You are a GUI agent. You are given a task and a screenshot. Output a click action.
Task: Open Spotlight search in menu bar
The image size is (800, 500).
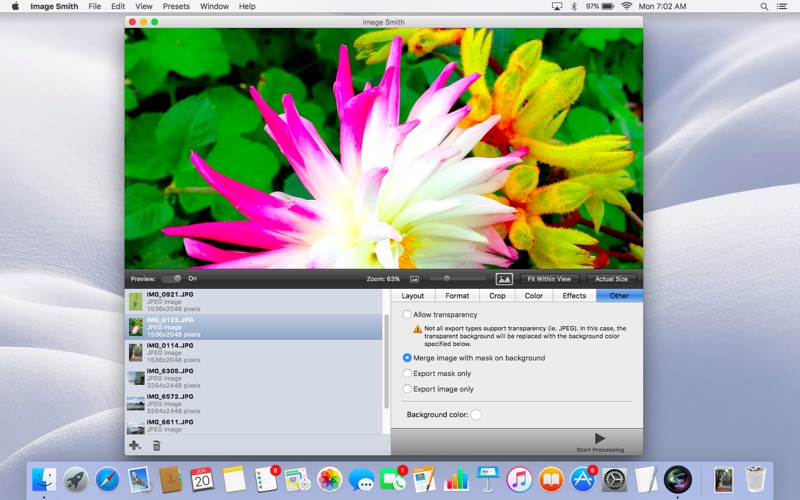click(764, 7)
